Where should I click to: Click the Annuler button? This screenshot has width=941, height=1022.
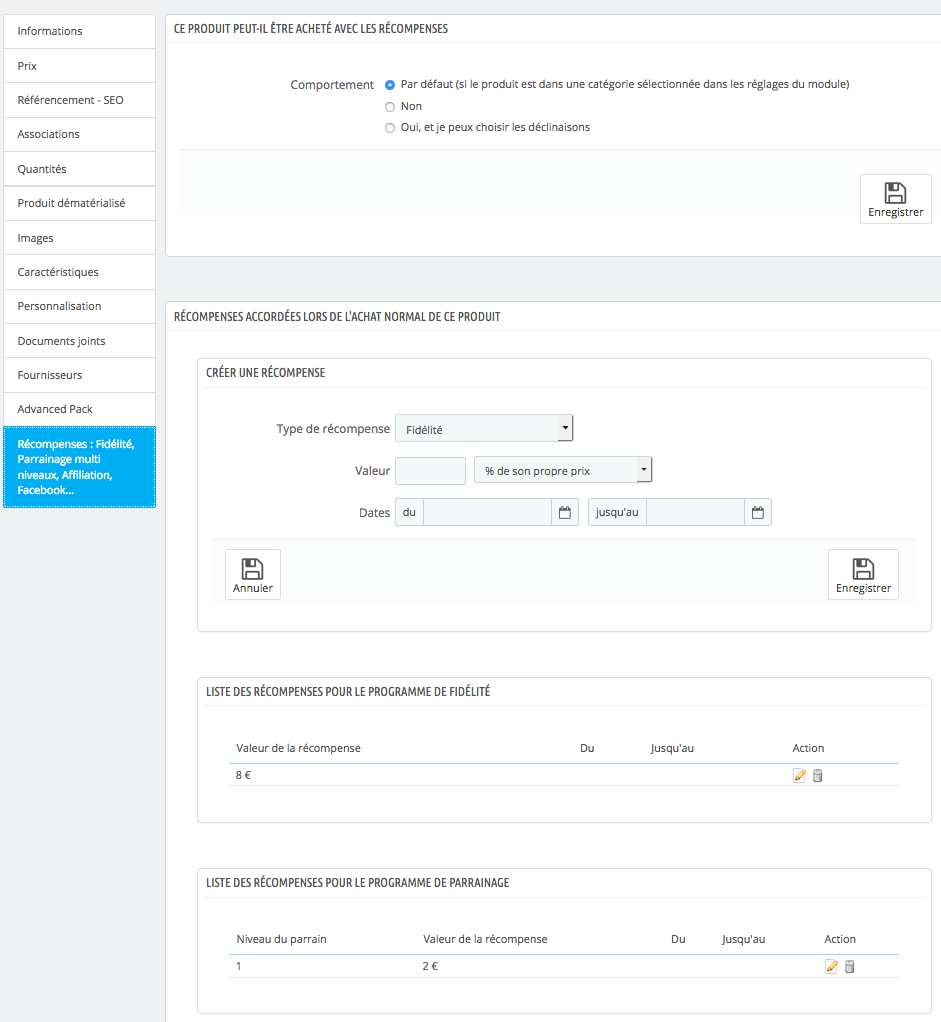[x=253, y=574]
